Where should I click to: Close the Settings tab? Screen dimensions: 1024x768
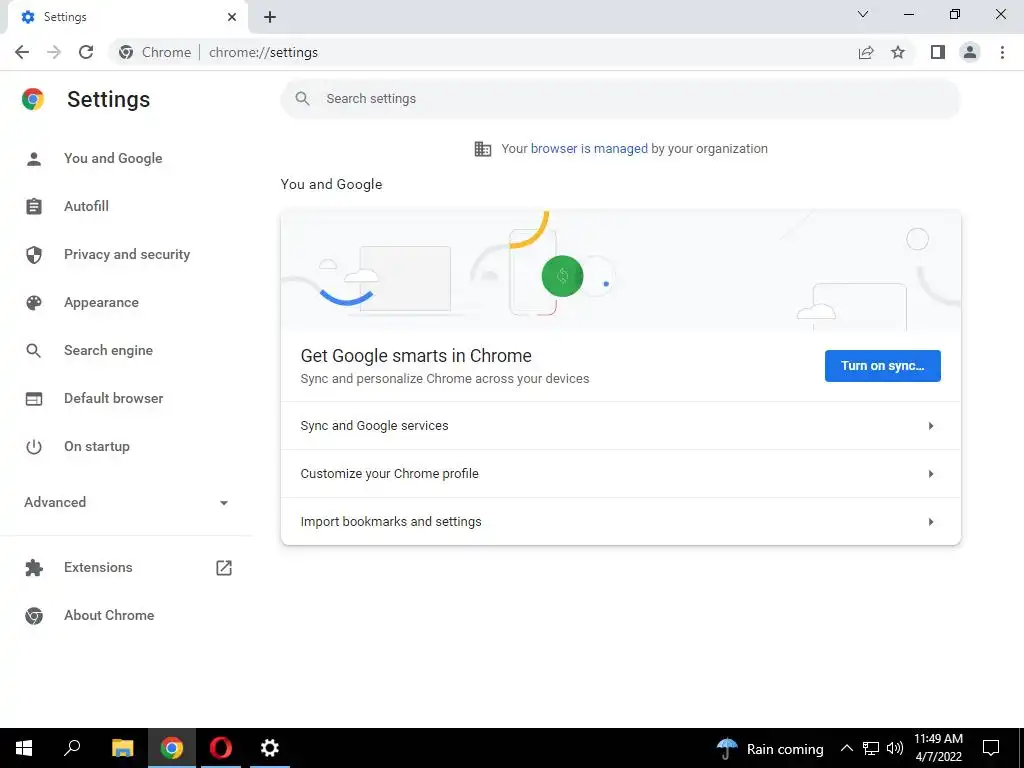pyautogui.click(x=232, y=17)
